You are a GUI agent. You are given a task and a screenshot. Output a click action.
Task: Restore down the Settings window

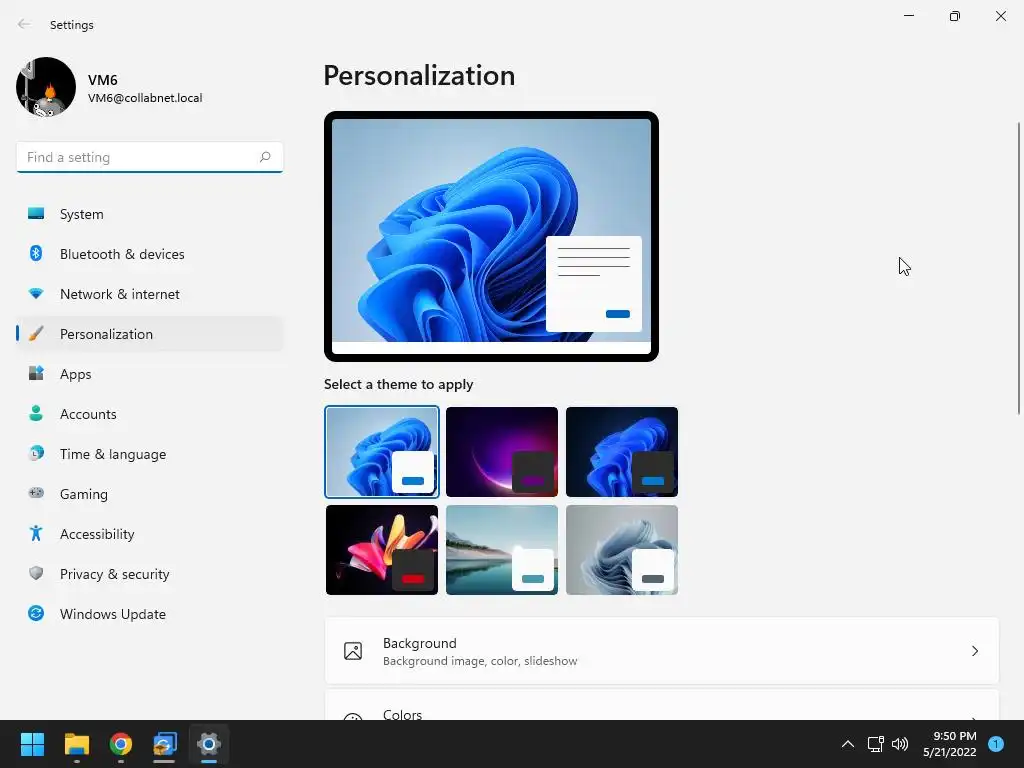pos(955,16)
